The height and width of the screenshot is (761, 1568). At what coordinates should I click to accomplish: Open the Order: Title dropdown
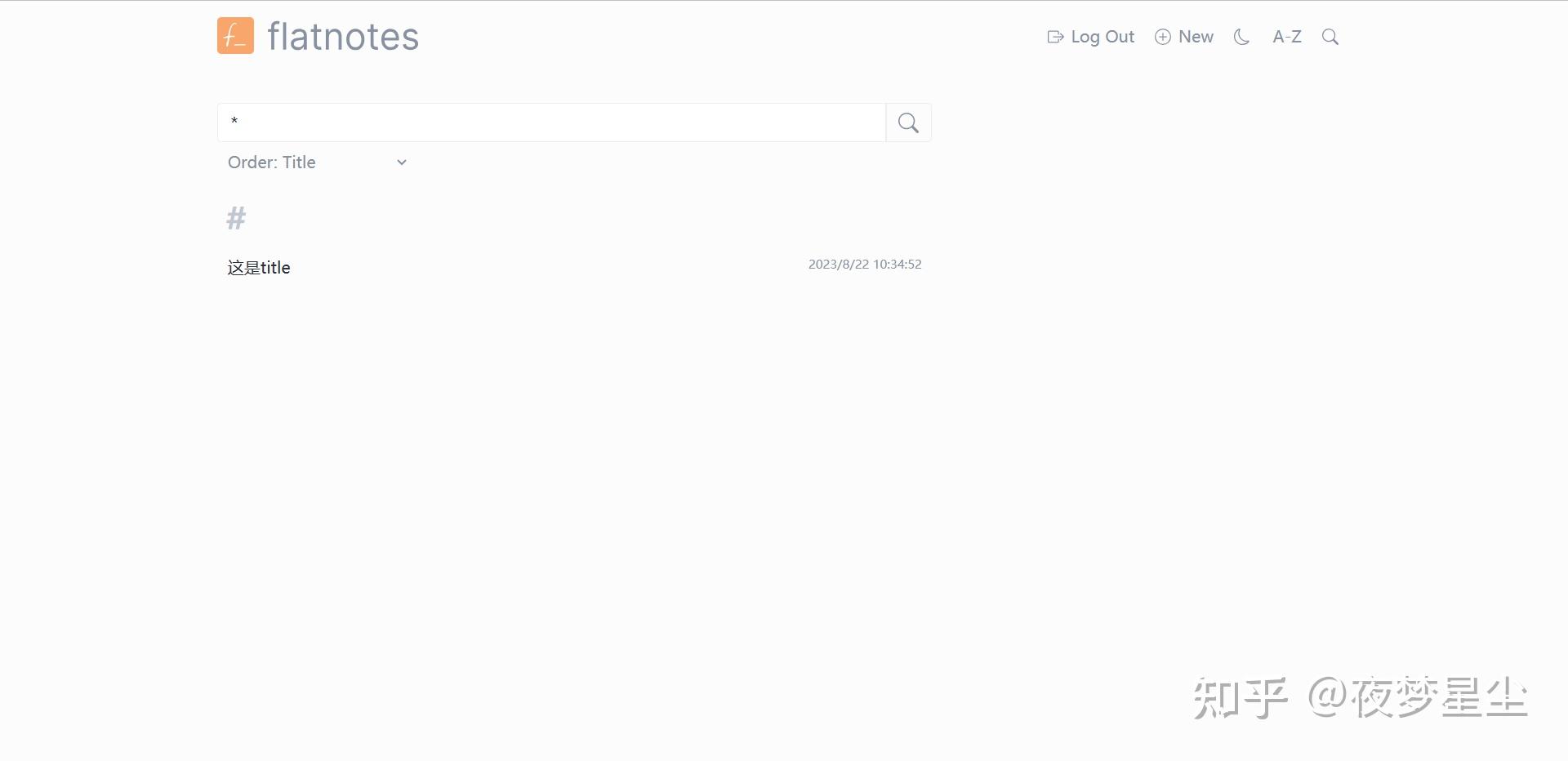[317, 162]
